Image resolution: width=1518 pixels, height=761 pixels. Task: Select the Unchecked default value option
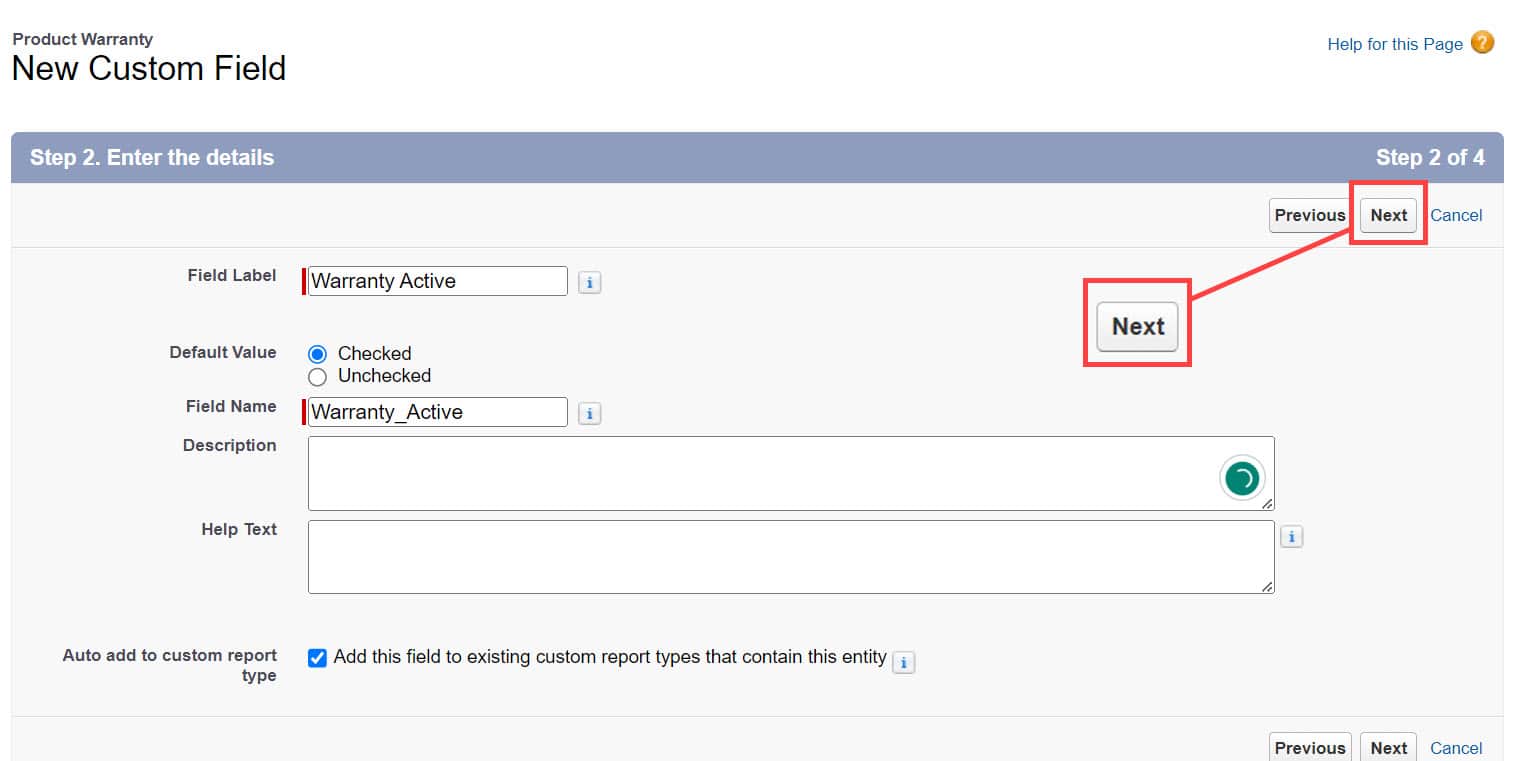tap(317, 377)
